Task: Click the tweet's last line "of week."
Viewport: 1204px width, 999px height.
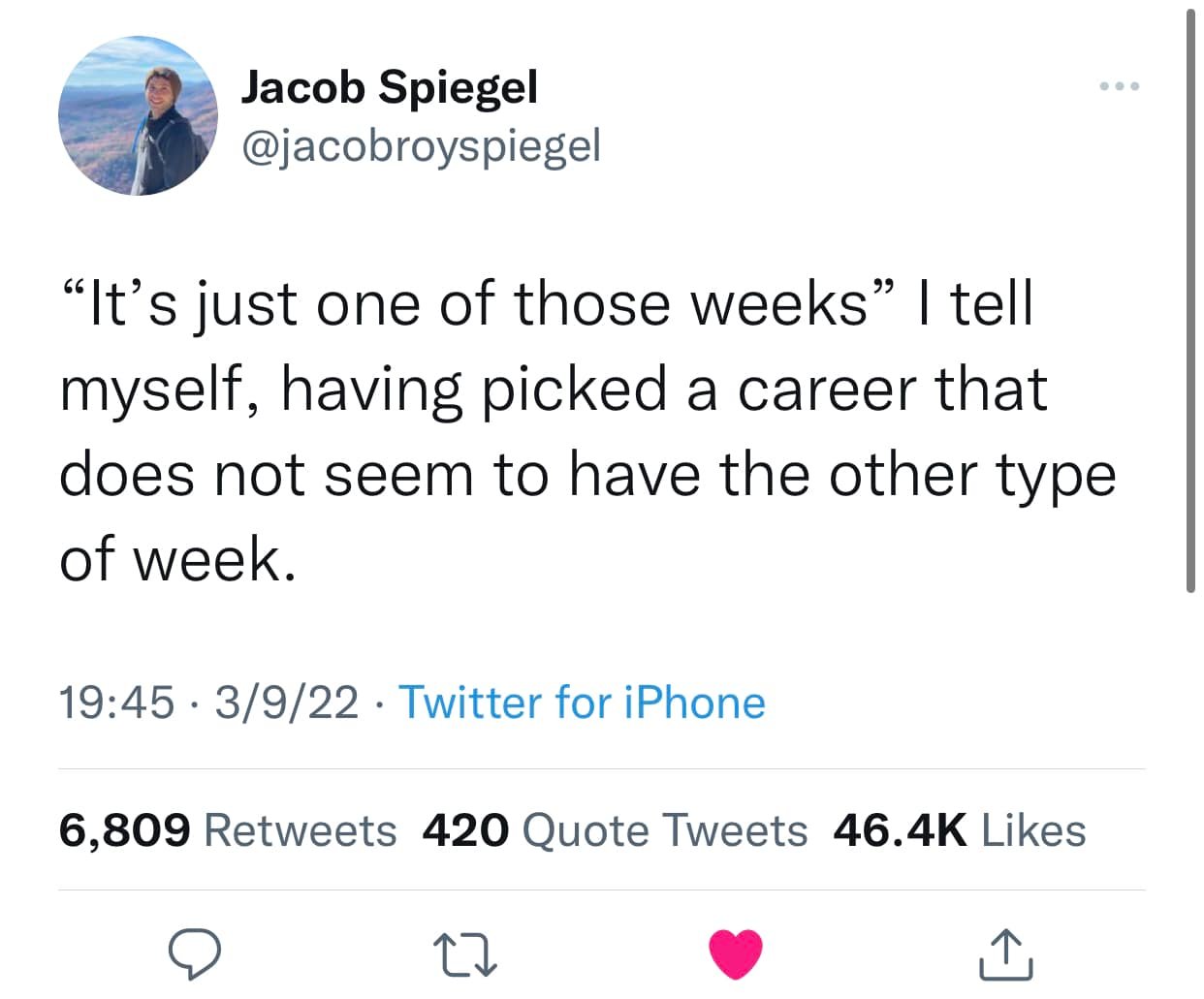Action: (x=177, y=559)
